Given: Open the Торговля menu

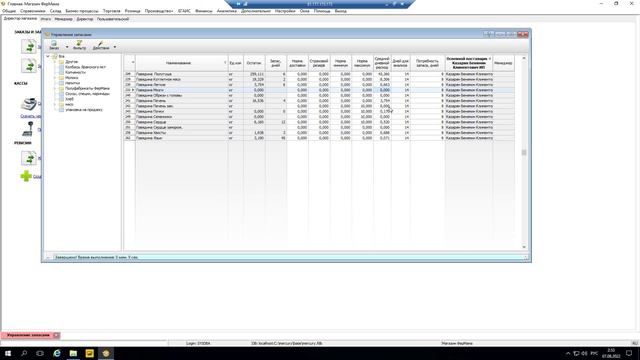Looking at the screenshot, I should pyautogui.click(x=112, y=11).
